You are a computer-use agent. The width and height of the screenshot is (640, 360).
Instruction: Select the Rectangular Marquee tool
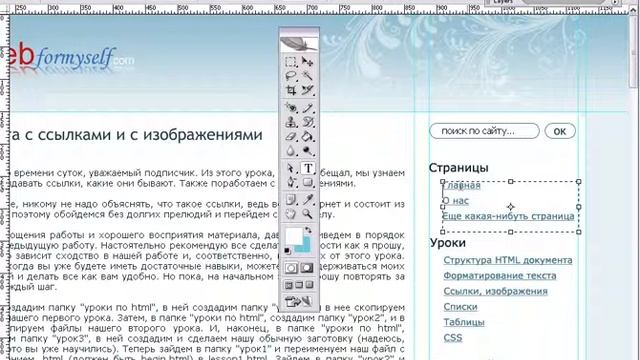[291, 62]
